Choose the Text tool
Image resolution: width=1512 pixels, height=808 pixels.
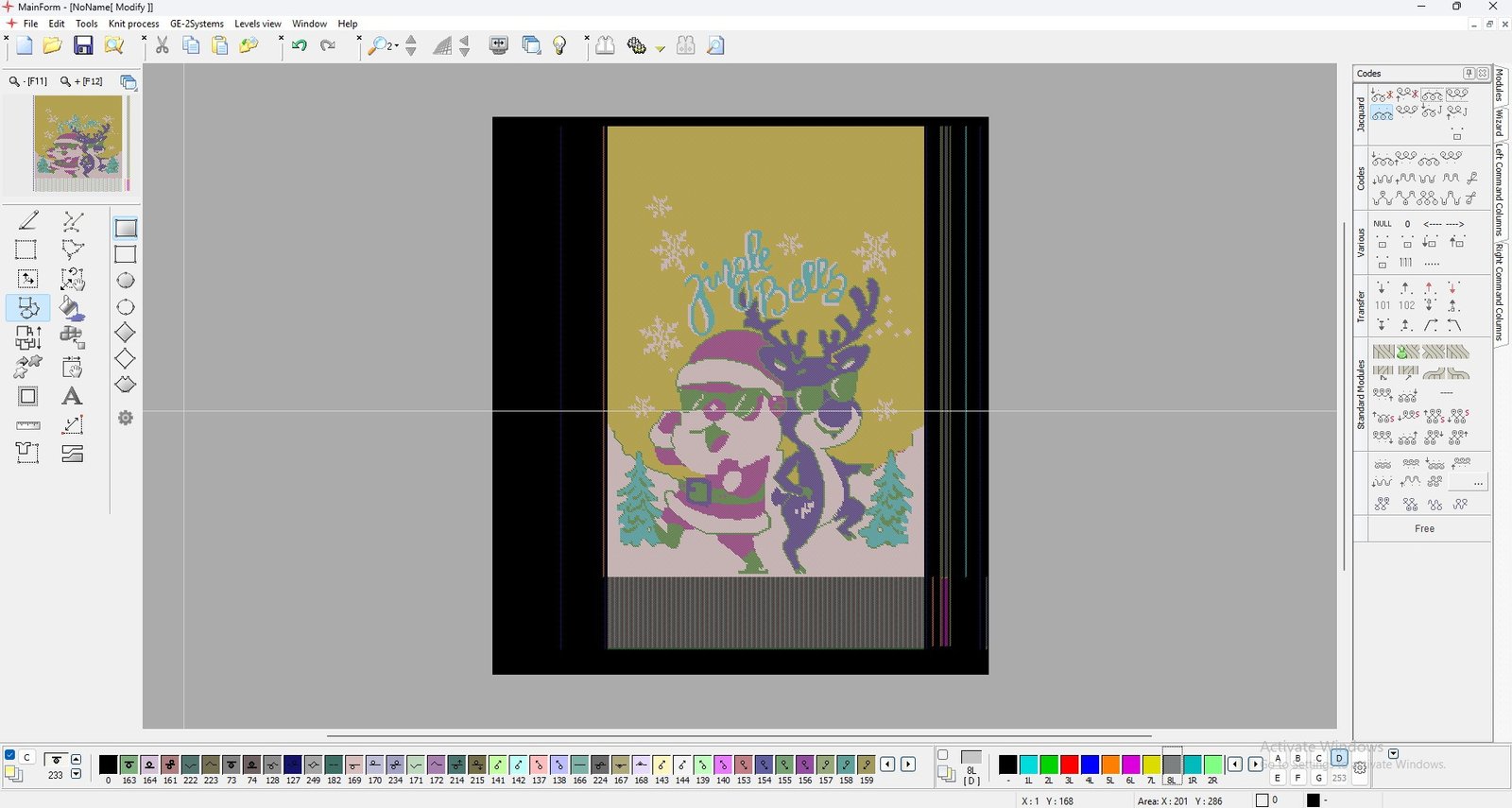pyautogui.click(x=72, y=397)
